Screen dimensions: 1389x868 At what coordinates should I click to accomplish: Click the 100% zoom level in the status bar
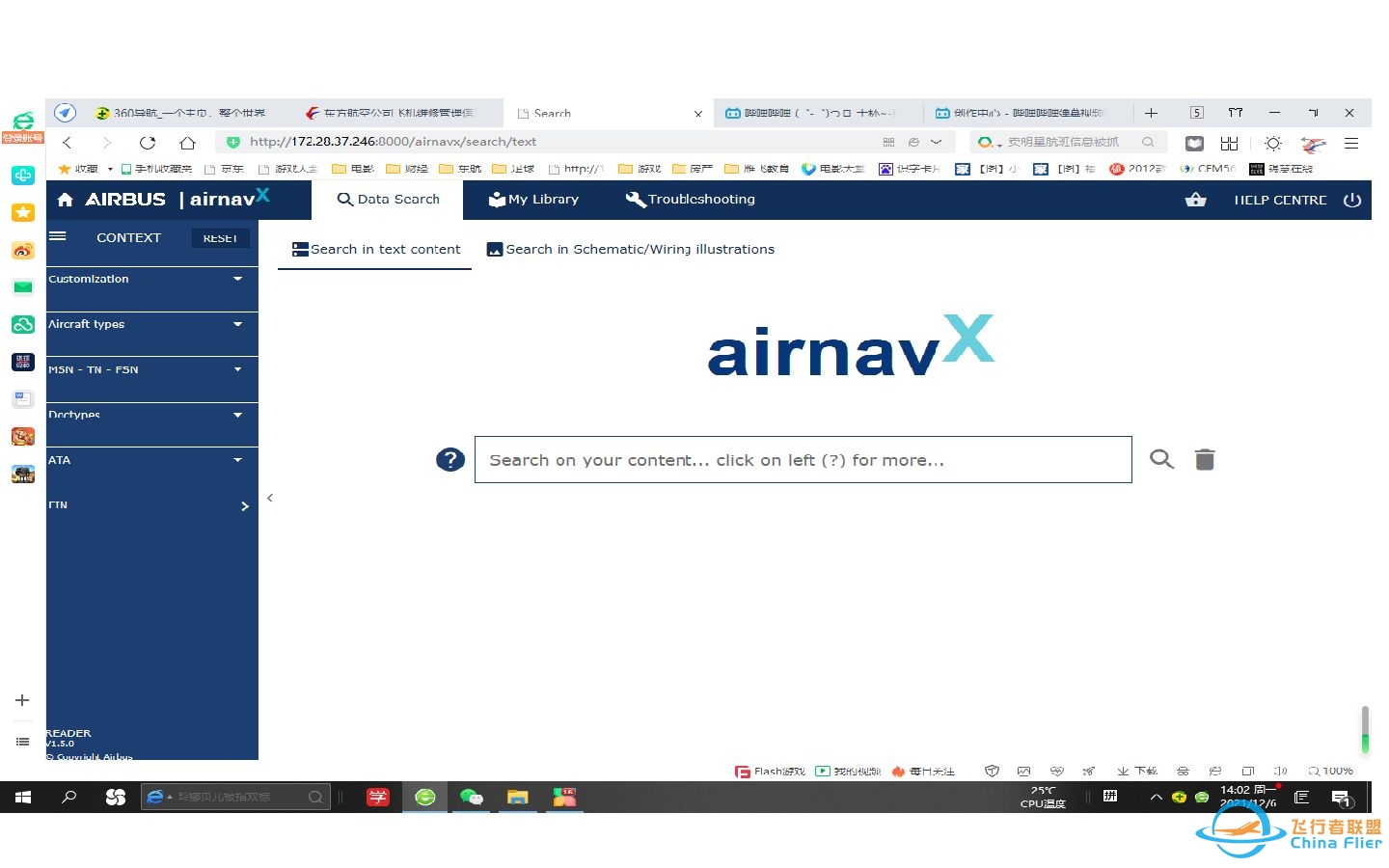(1330, 772)
